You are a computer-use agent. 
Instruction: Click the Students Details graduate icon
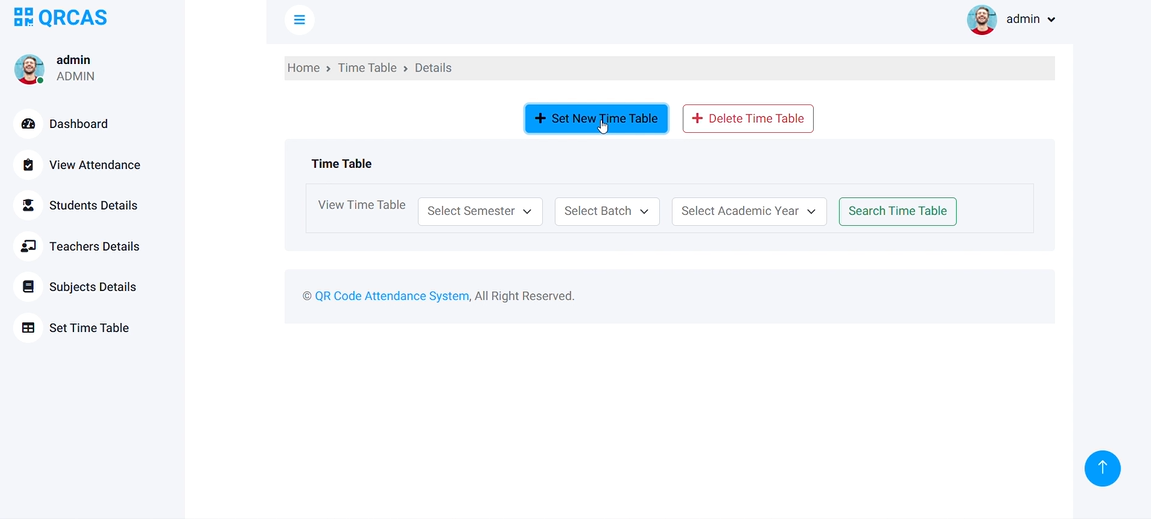[x=28, y=205]
